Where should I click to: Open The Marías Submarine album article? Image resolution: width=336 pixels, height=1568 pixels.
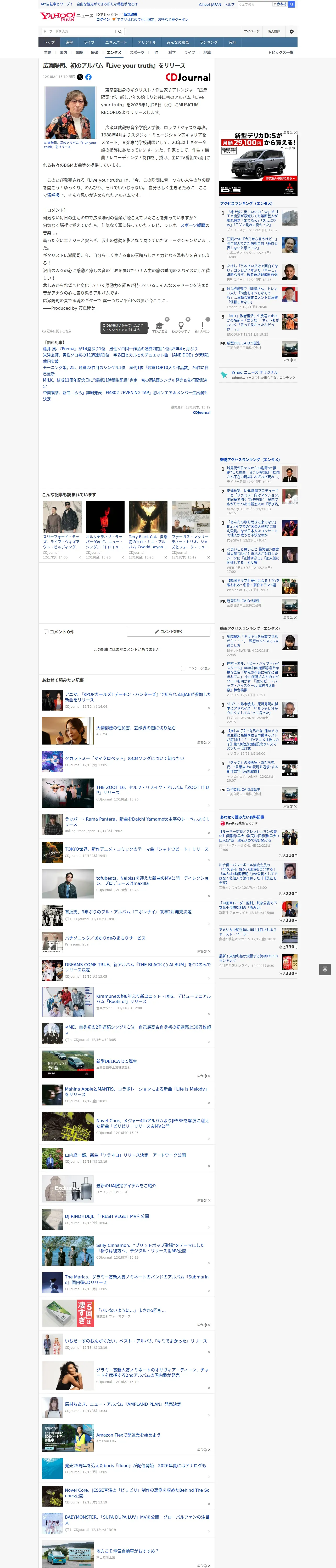(137, 1279)
